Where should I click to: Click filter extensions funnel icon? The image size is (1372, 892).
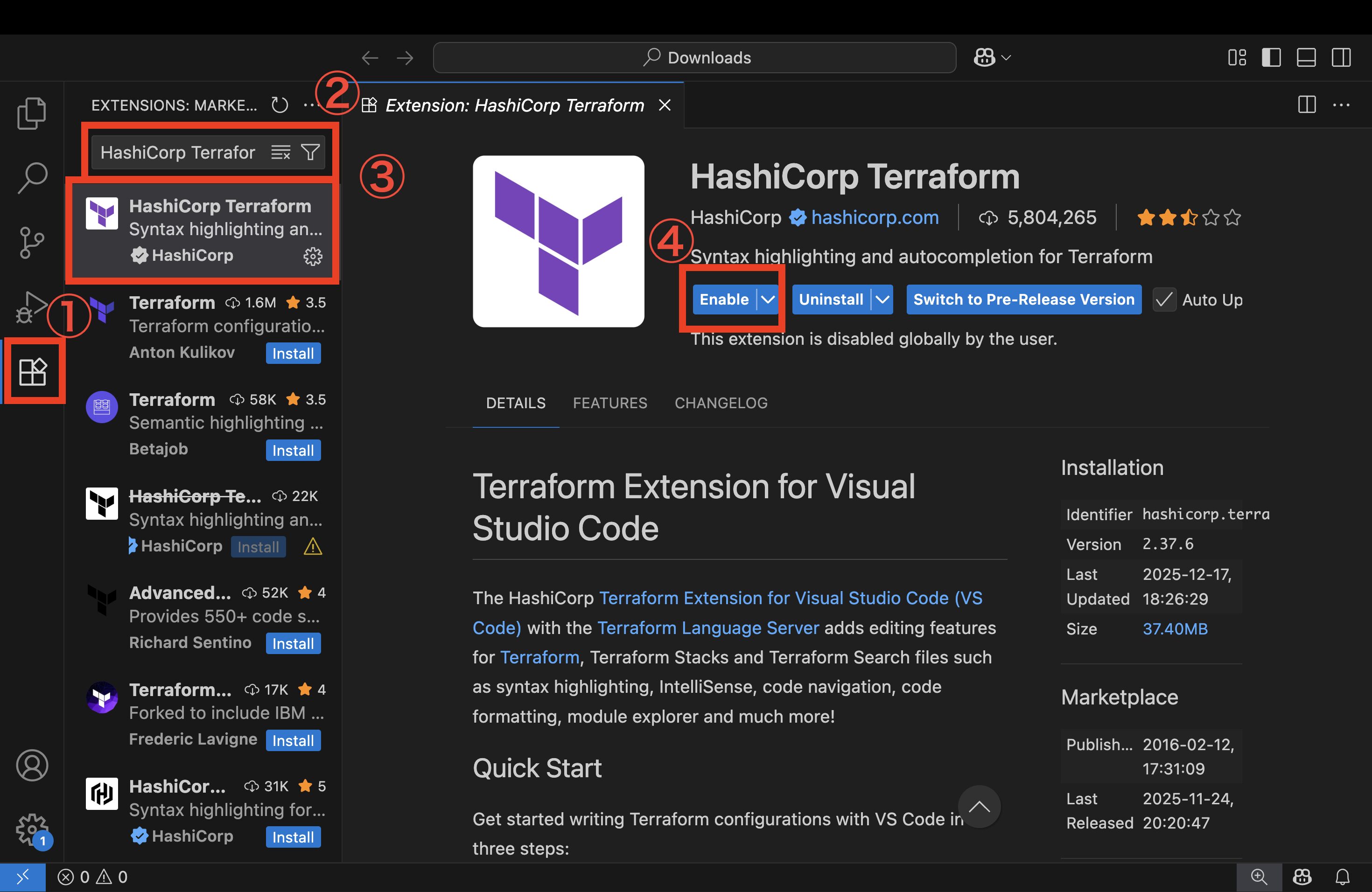tap(310, 152)
